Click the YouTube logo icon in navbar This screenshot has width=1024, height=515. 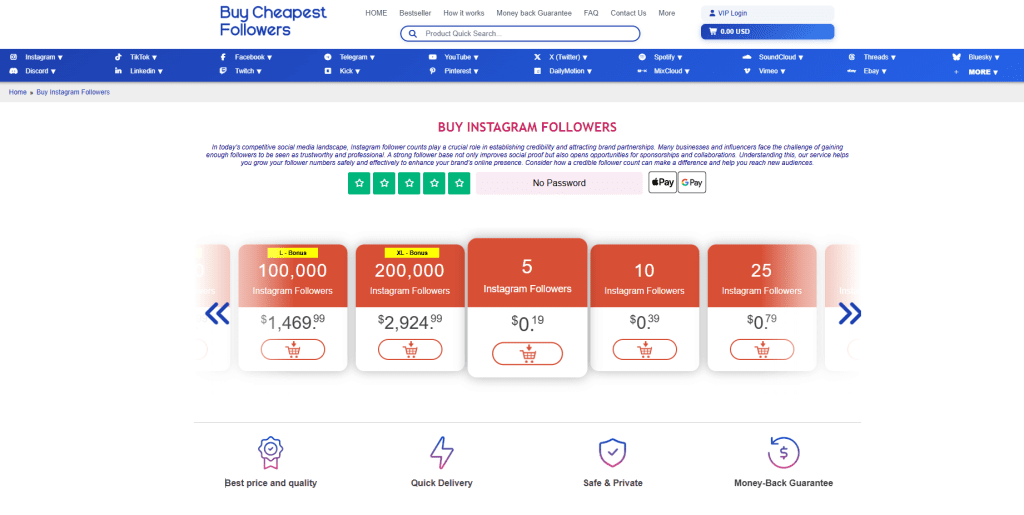[x=432, y=57]
